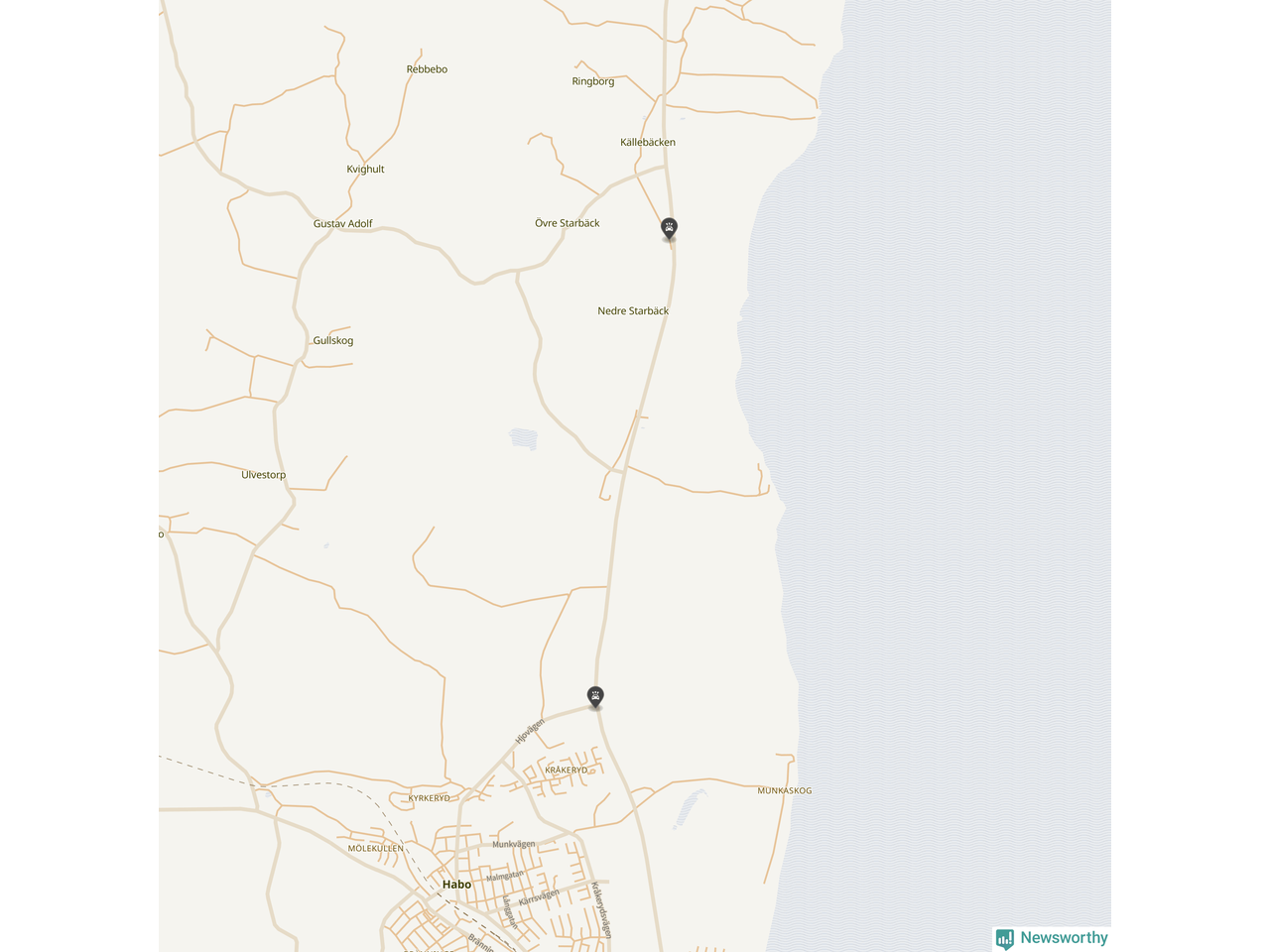This screenshot has width=1270, height=952.
Task: Select the Ulvestorp label
Action: (x=263, y=475)
